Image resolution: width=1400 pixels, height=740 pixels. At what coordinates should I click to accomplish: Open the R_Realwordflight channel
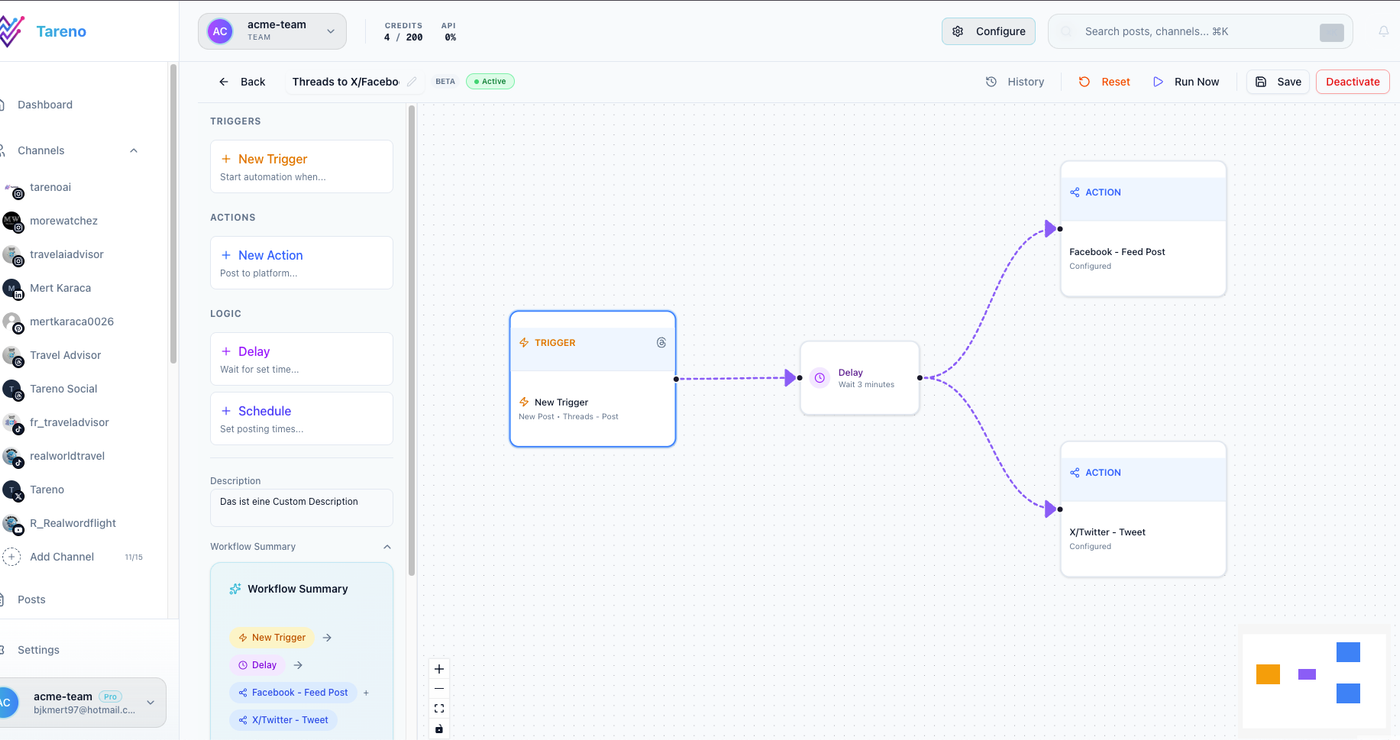(72, 523)
